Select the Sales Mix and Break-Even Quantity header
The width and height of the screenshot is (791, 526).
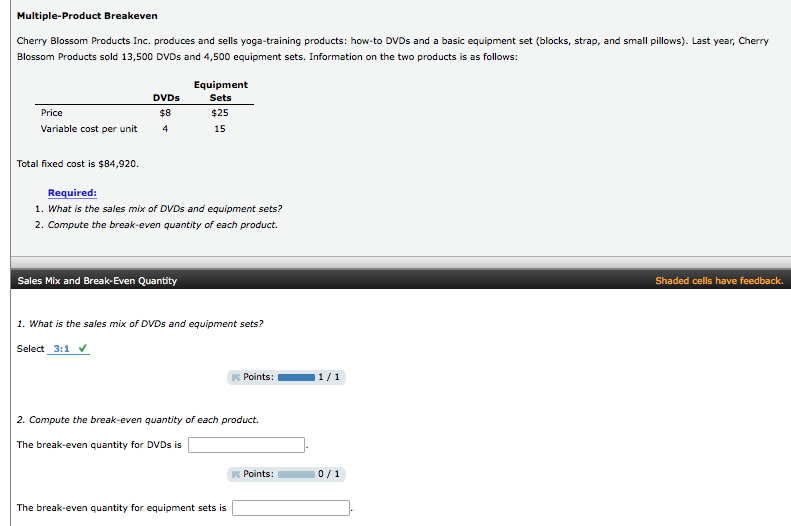[97, 281]
